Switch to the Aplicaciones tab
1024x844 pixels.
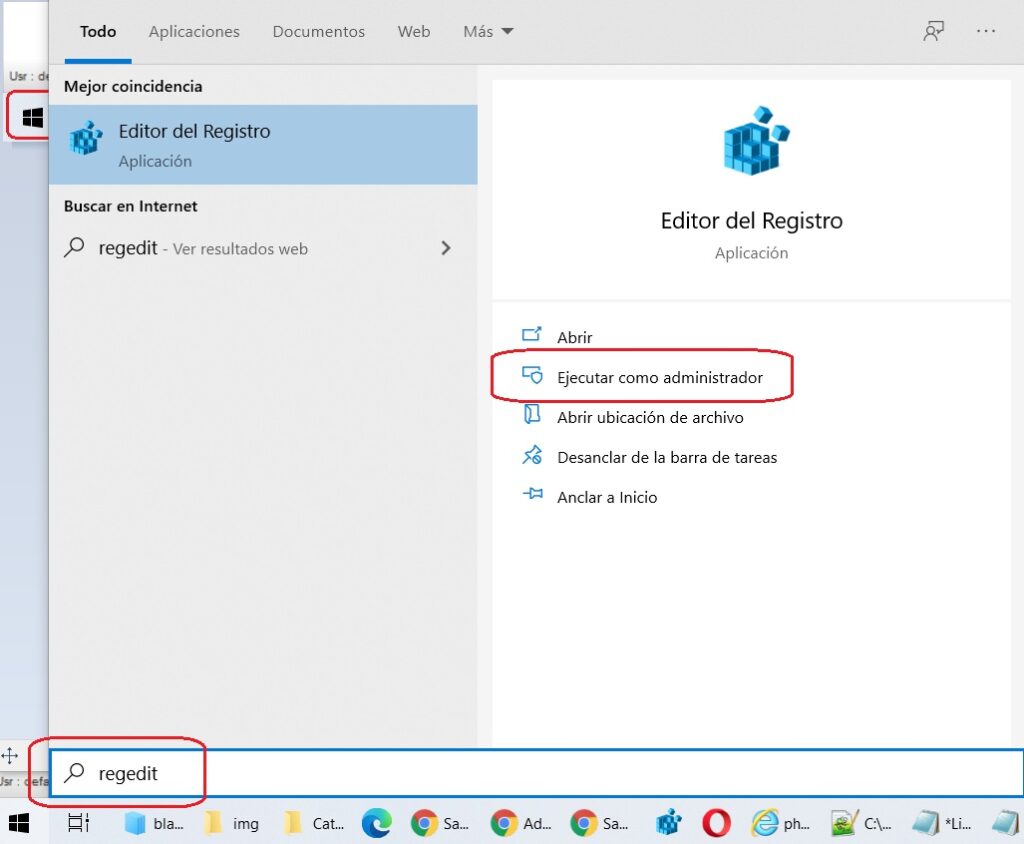(x=194, y=32)
